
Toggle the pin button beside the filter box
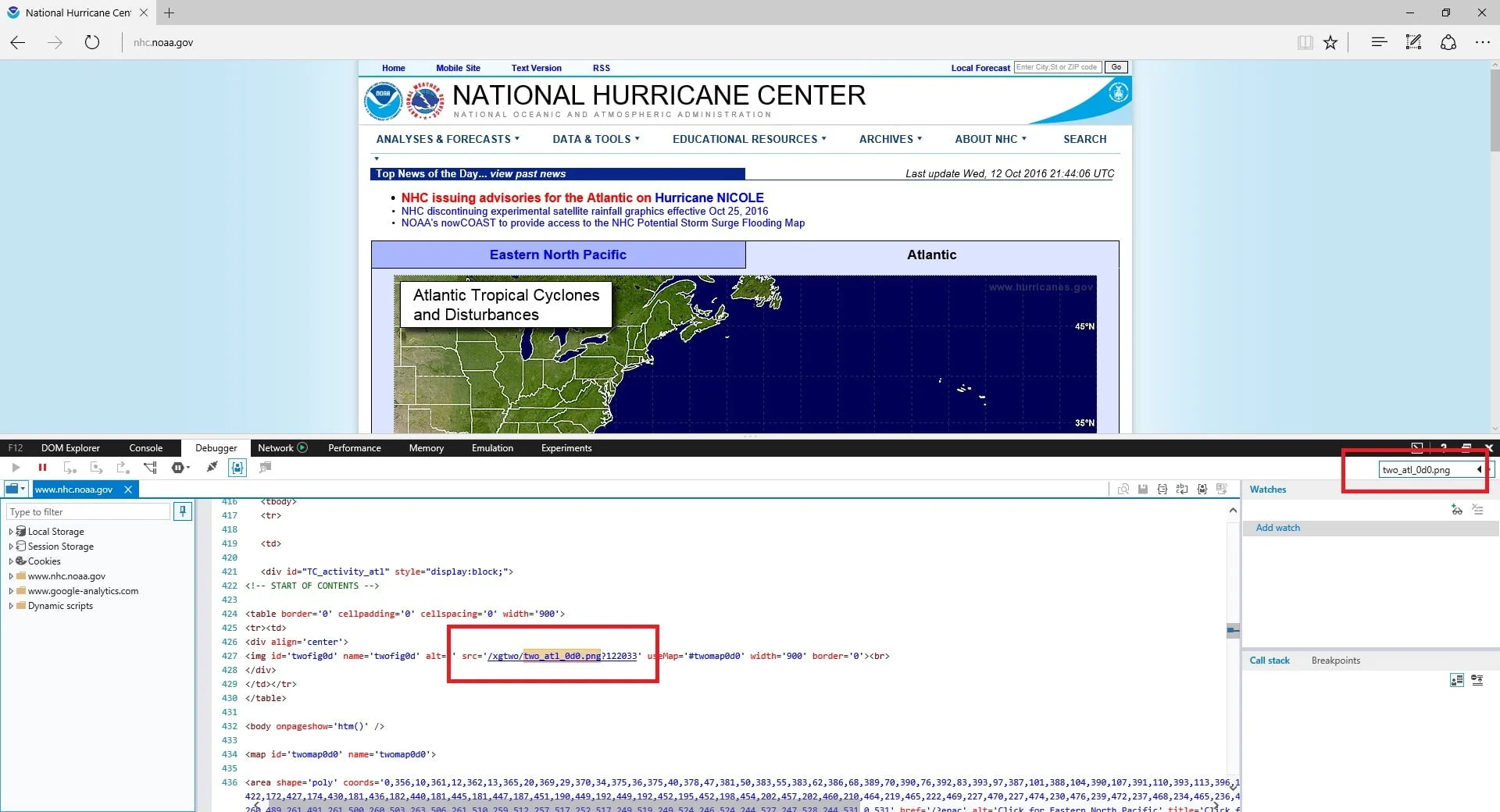(183, 511)
